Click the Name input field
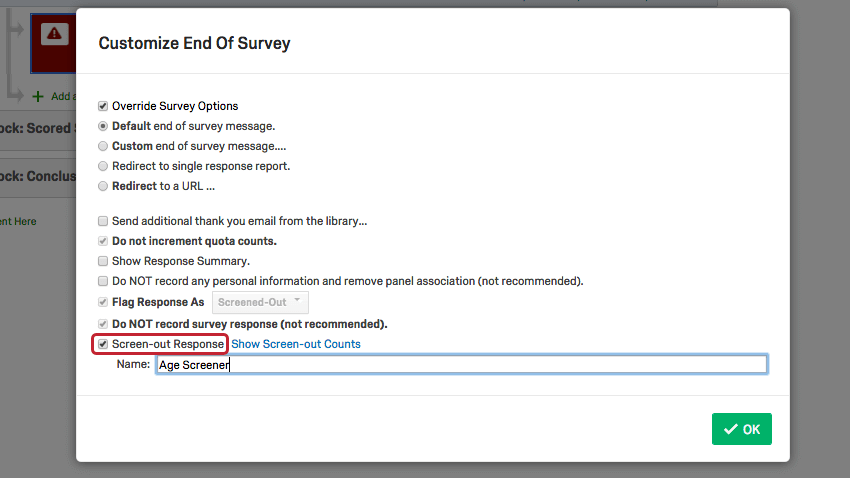This screenshot has width=850, height=478. coord(462,365)
